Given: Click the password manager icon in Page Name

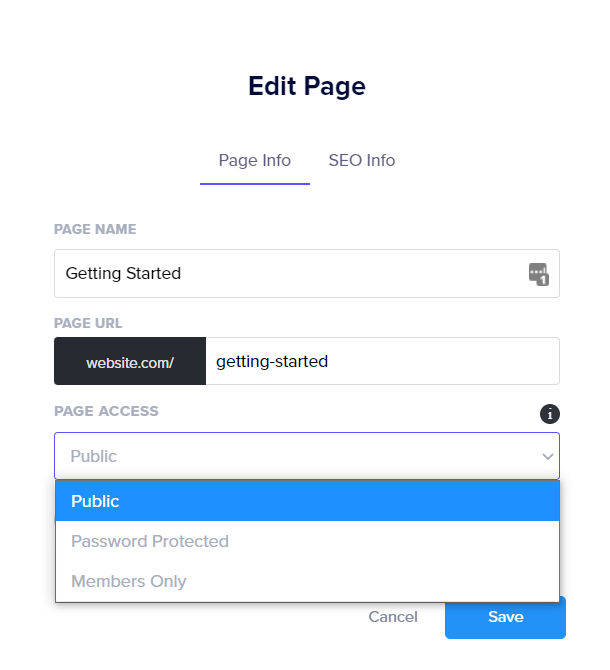Looking at the screenshot, I should pyautogui.click(x=539, y=274).
